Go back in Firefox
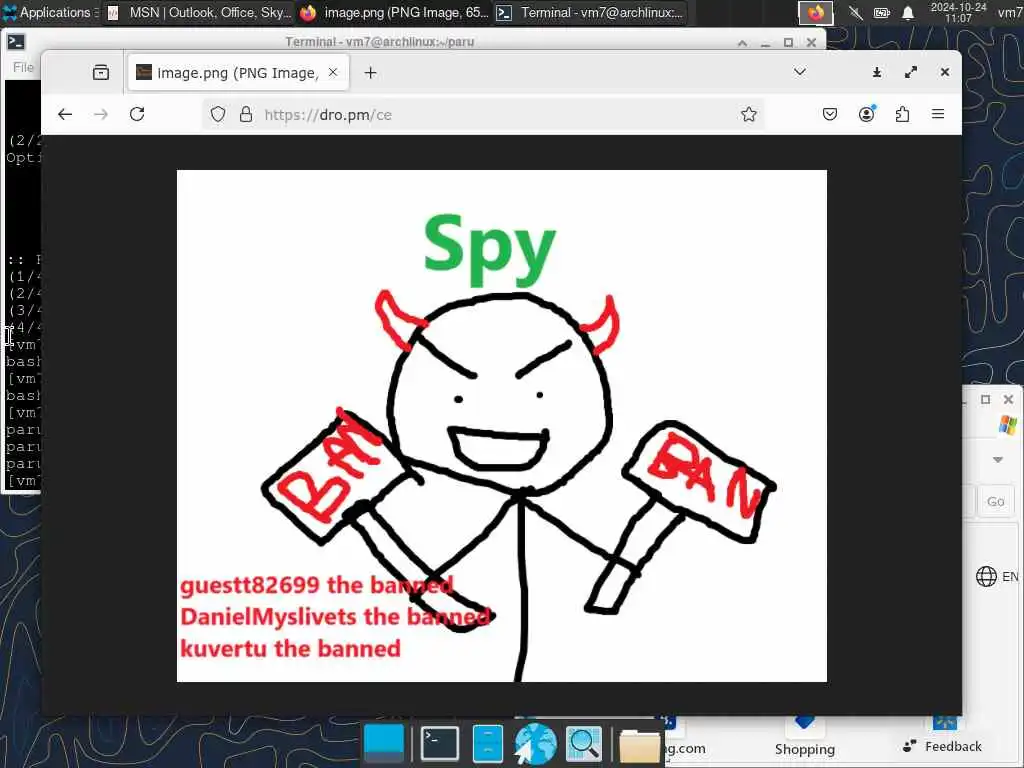1024x768 pixels. click(65, 114)
